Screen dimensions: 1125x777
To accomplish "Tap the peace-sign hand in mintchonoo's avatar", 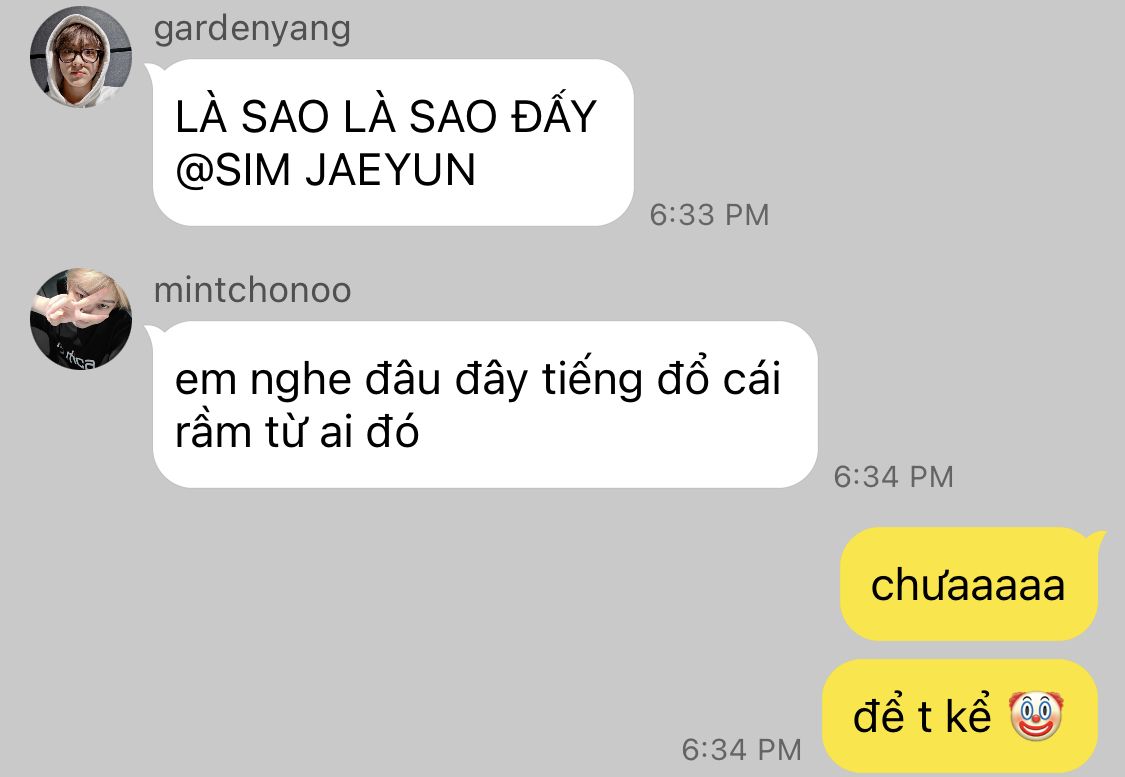I will point(63,307).
